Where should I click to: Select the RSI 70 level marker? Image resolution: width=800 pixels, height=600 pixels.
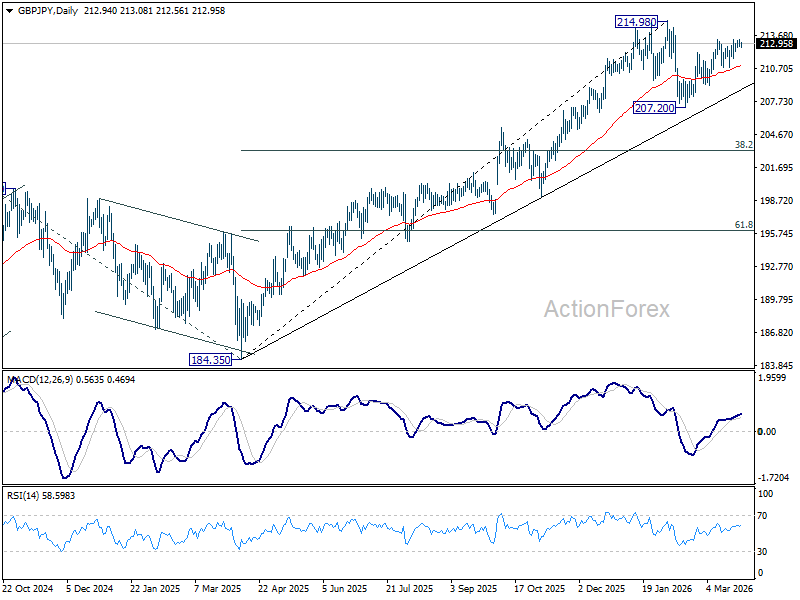[762, 516]
